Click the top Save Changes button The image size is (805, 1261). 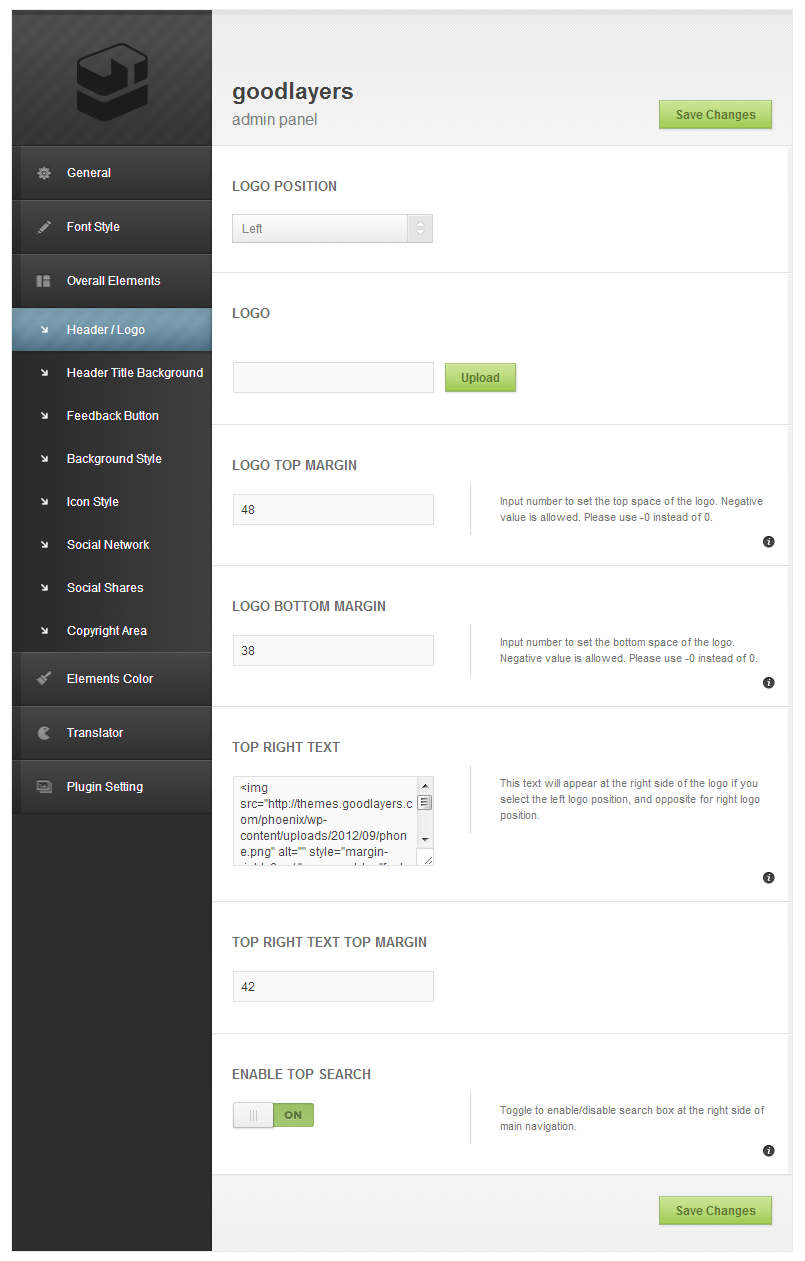715,115
